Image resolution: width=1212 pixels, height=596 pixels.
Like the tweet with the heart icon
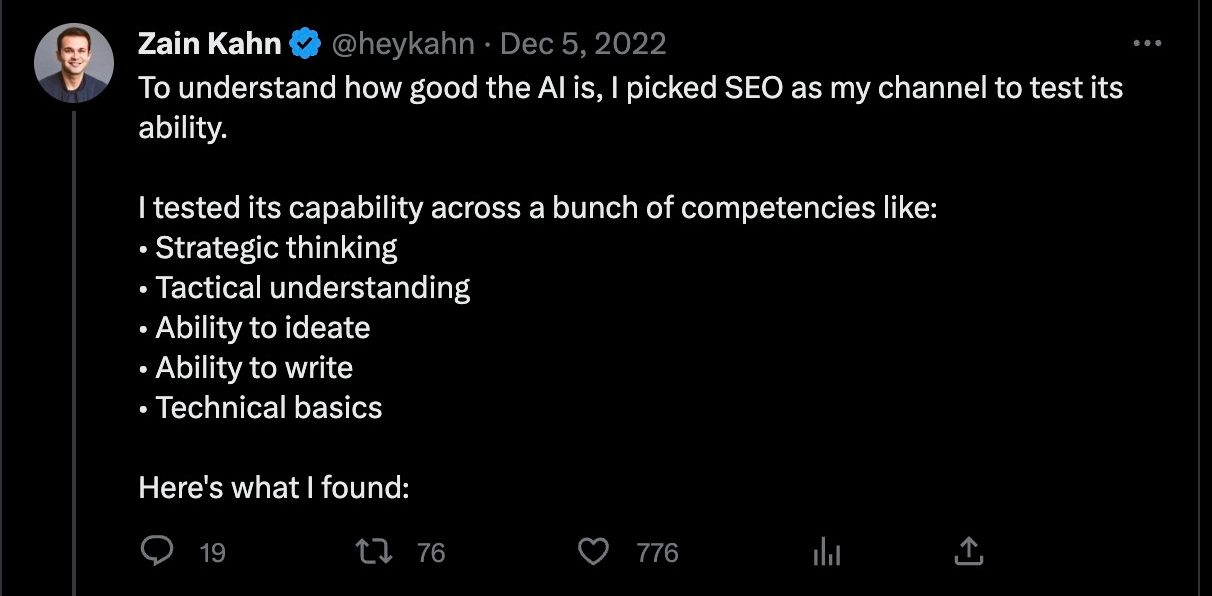(x=595, y=551)
